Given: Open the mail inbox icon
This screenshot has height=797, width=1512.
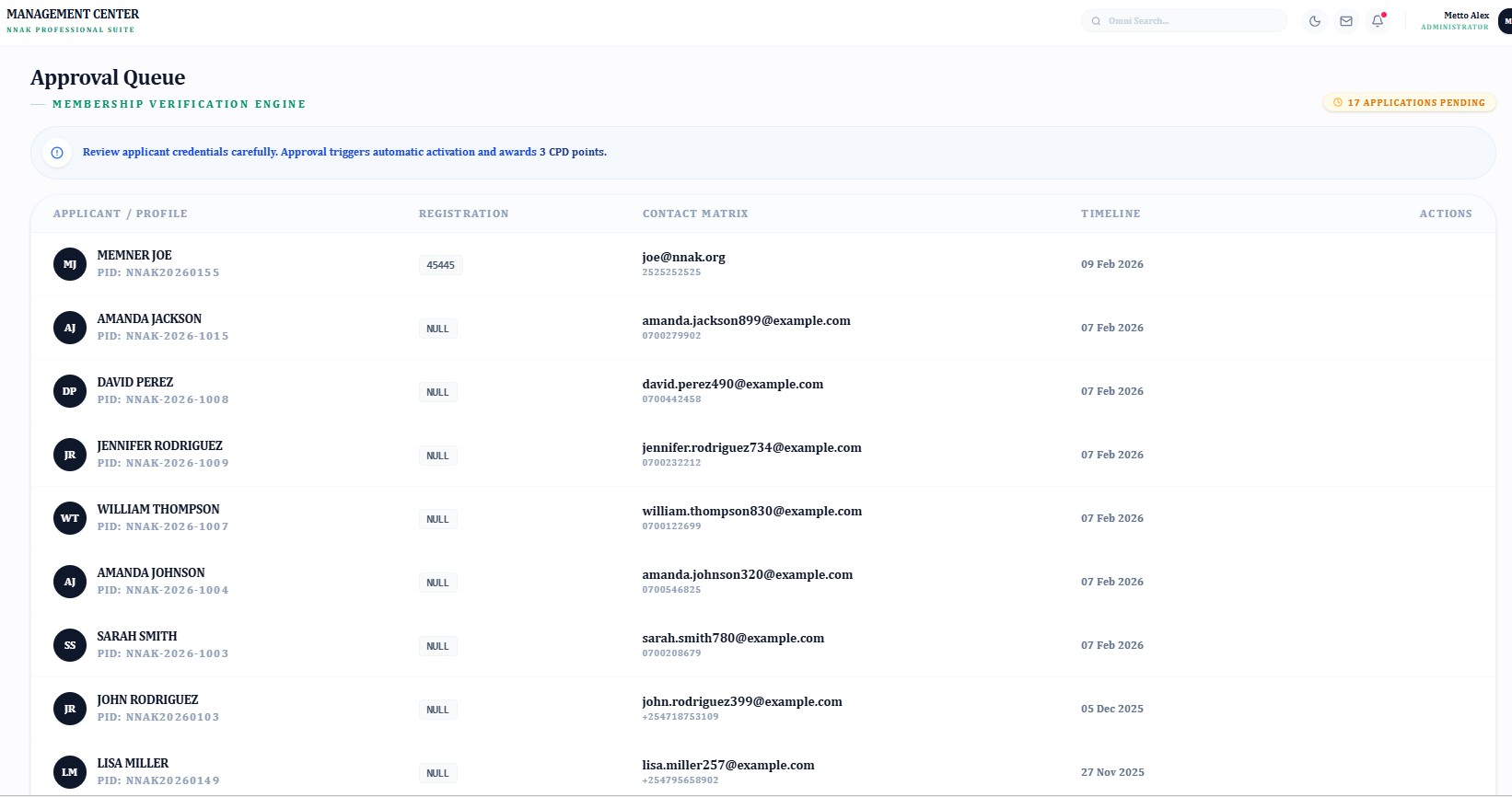Looking at the screenshot, I should [1346, 21].
